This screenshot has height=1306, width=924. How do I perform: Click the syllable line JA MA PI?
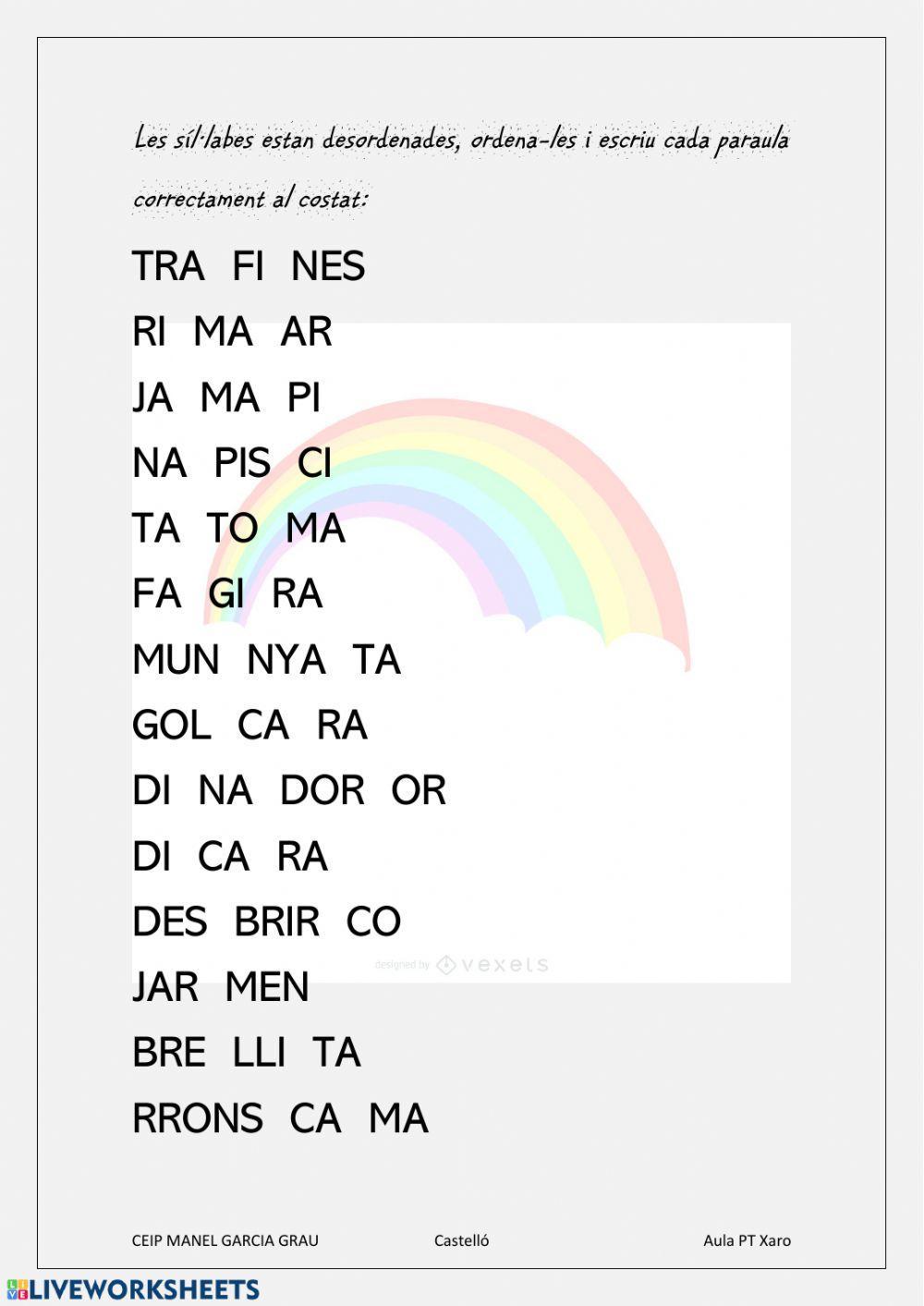[226, 397]
